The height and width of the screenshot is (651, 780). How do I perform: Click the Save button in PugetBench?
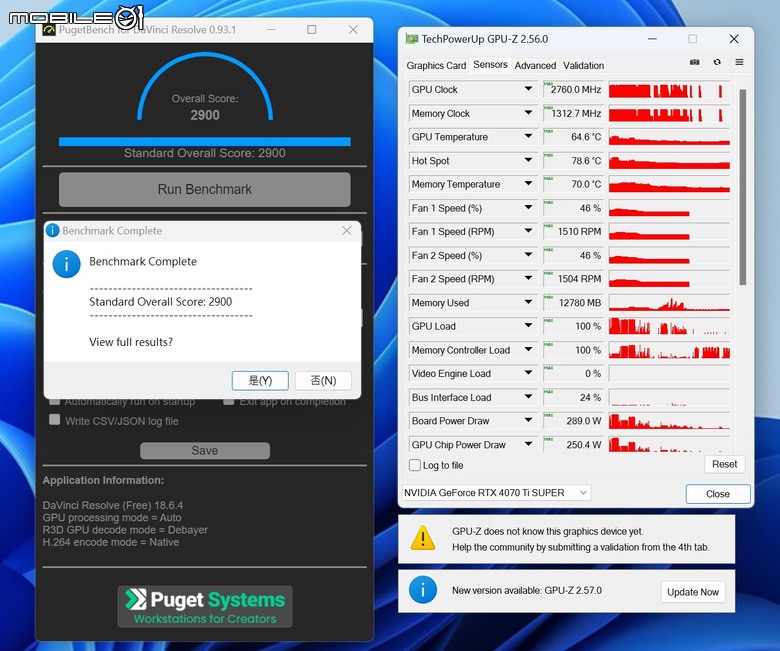coord(205,451)
